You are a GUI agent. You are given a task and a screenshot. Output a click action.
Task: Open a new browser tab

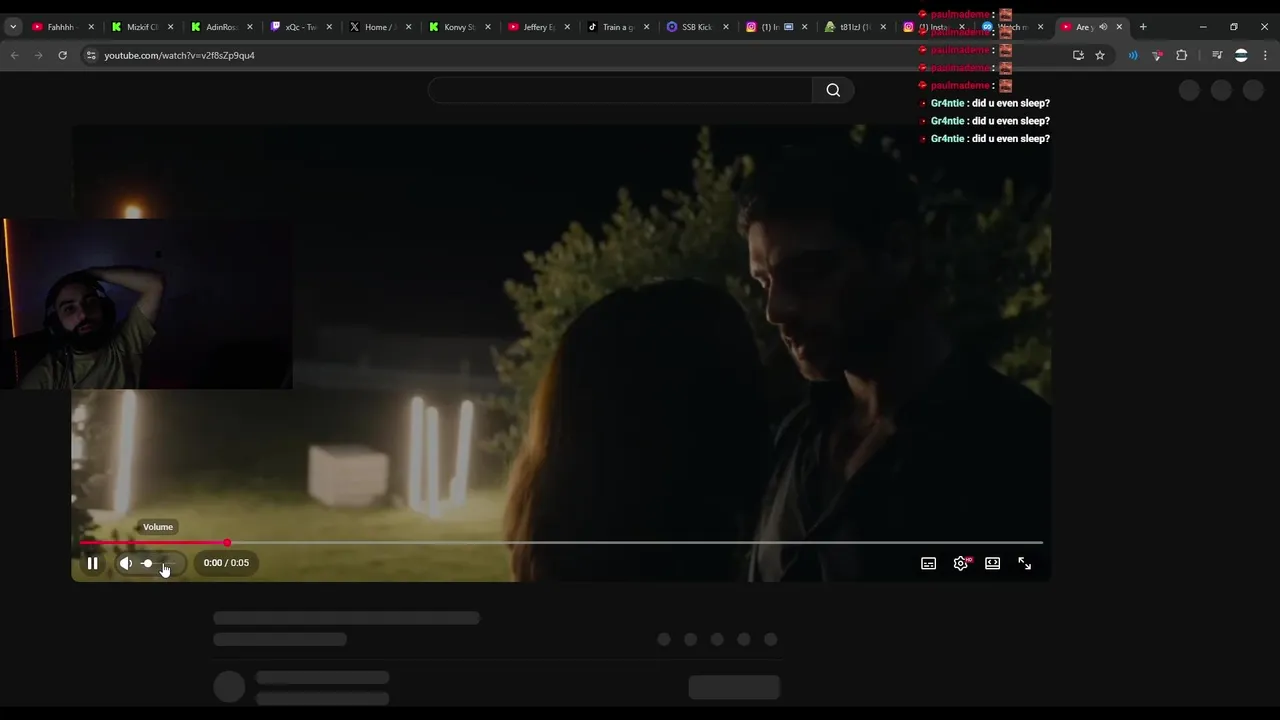tap(1143, 27)
